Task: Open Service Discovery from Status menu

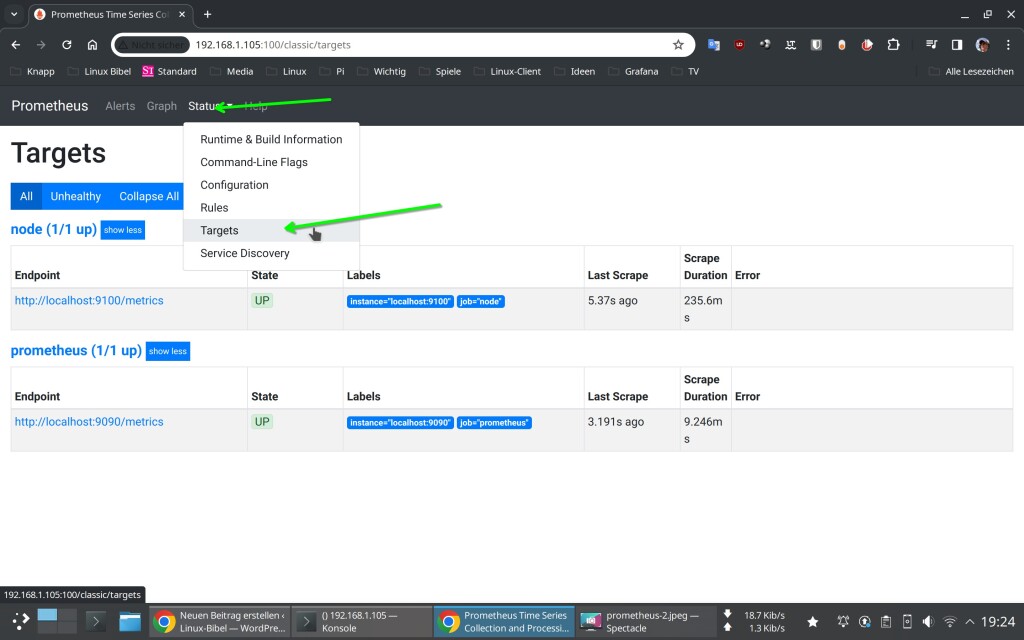Action: (x=271, y=253)
